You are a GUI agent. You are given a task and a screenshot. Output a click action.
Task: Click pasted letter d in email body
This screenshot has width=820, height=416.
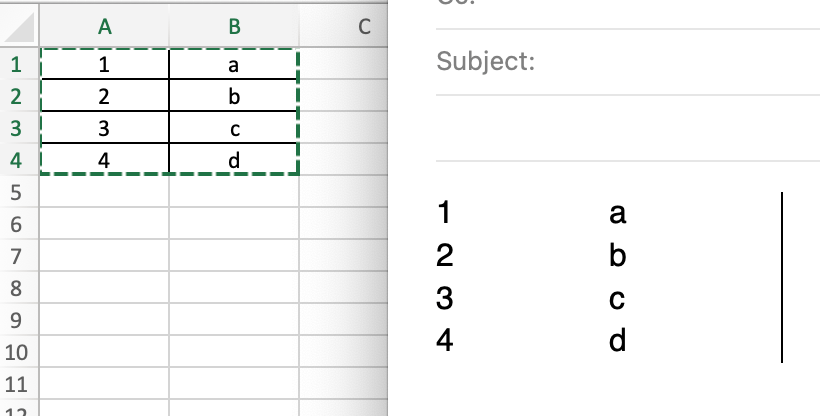pos(617,340)
